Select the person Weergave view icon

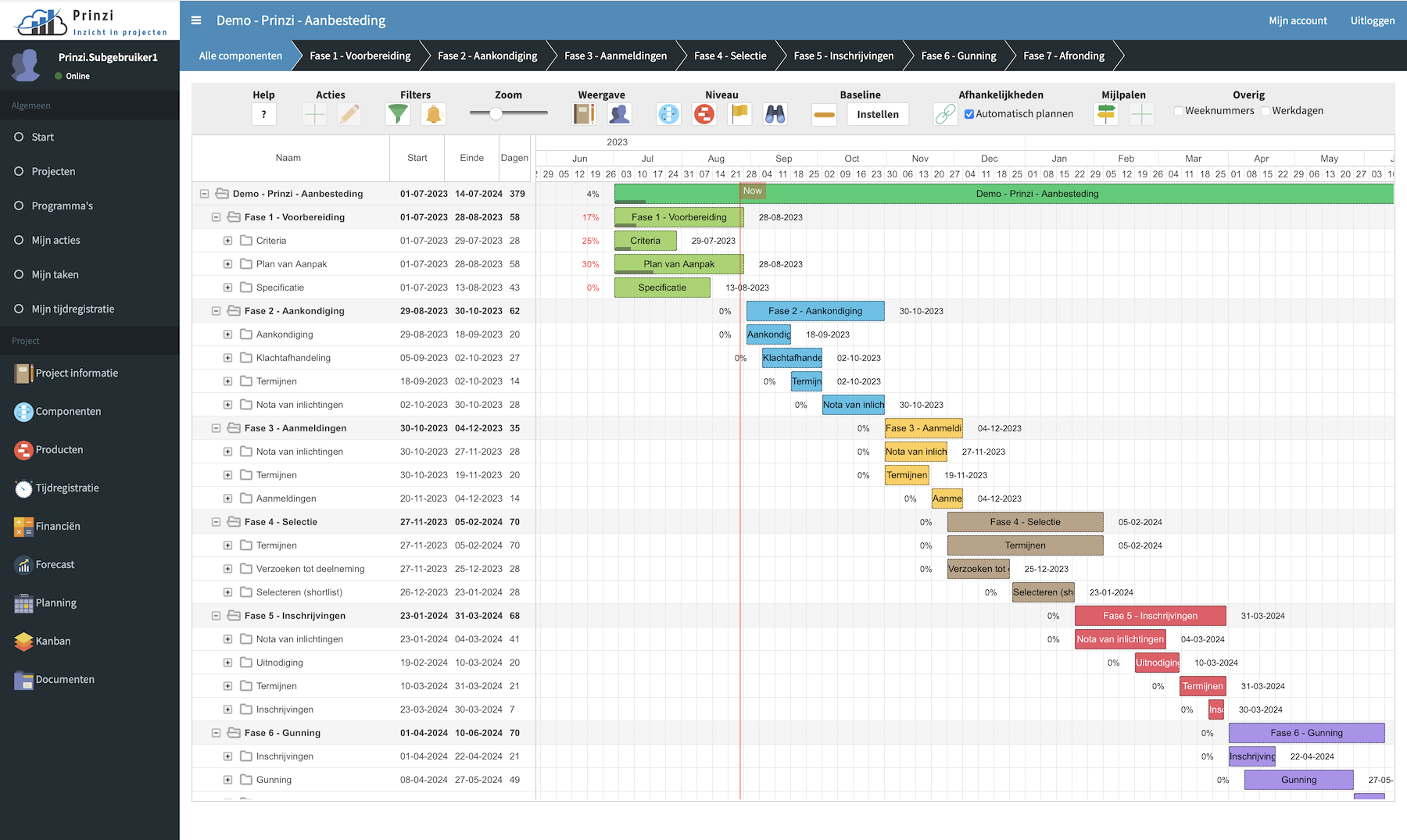(x=619, y=114)
